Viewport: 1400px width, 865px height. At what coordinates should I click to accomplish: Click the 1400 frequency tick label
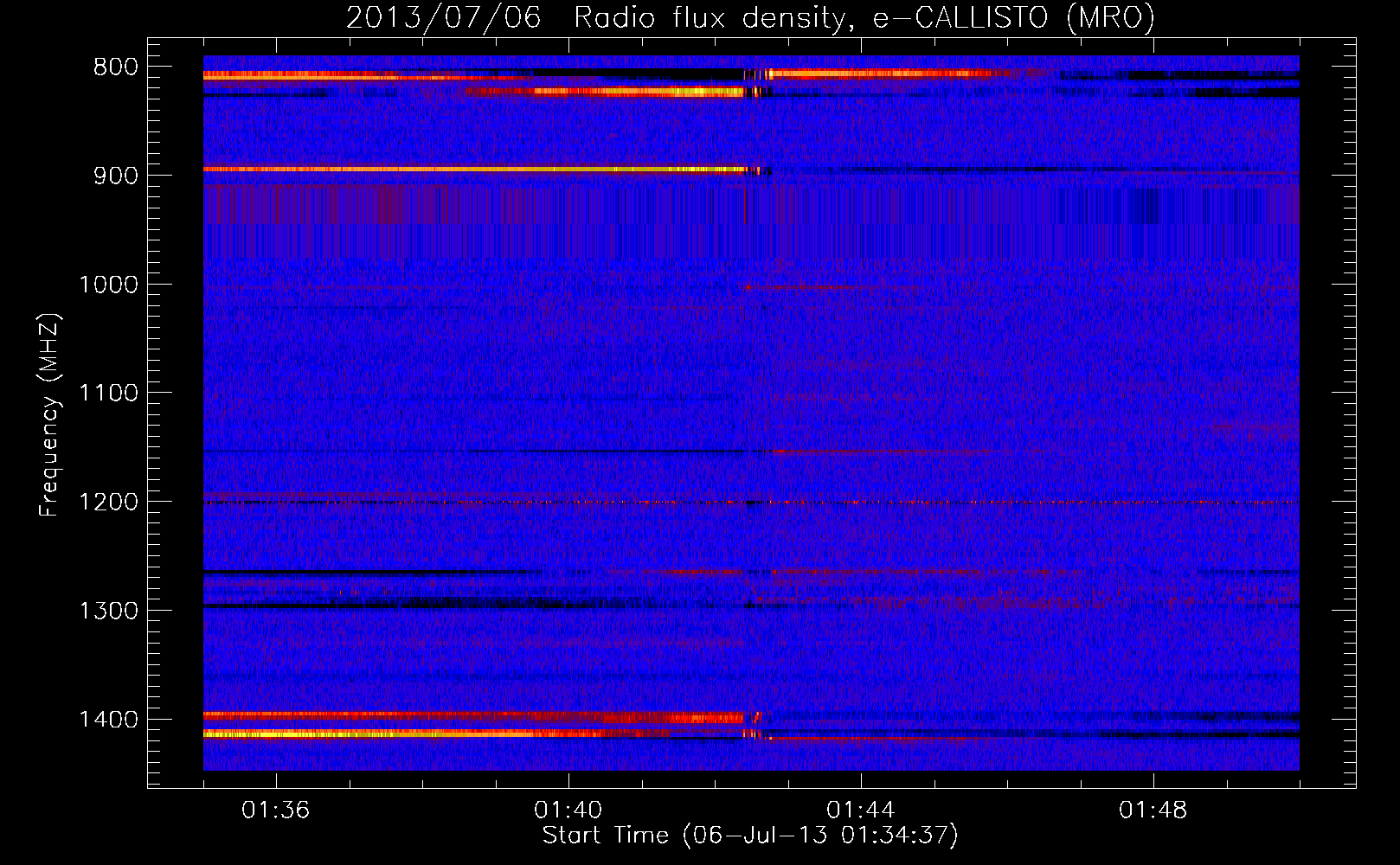click(108, 720)
